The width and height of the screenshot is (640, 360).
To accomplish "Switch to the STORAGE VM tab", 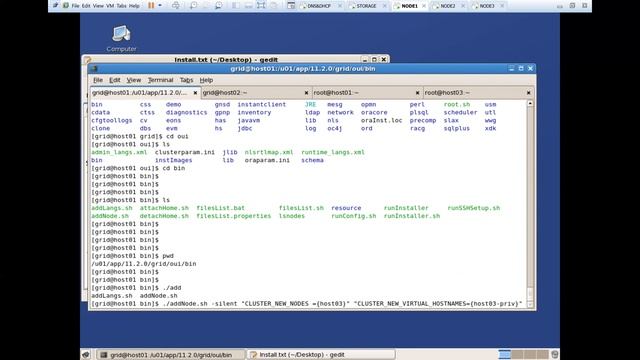I will (x=366, y=6).
